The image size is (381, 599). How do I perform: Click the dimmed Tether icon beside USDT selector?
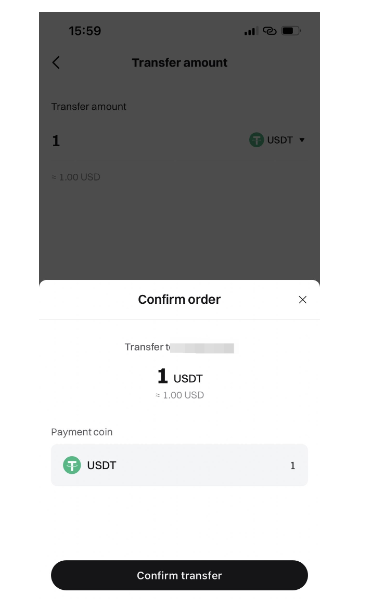256,140
